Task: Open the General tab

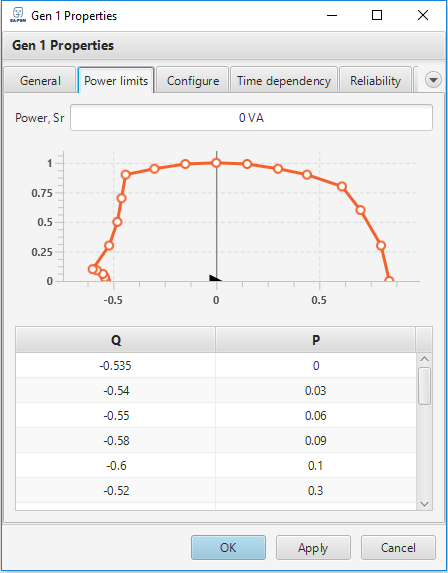Action: coord(40,80)
